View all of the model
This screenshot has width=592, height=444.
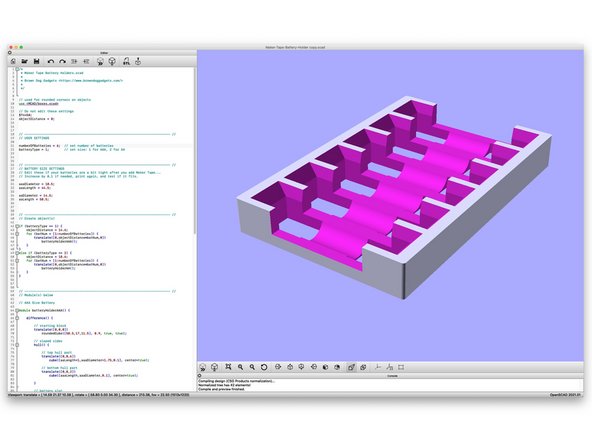[228, 367]
